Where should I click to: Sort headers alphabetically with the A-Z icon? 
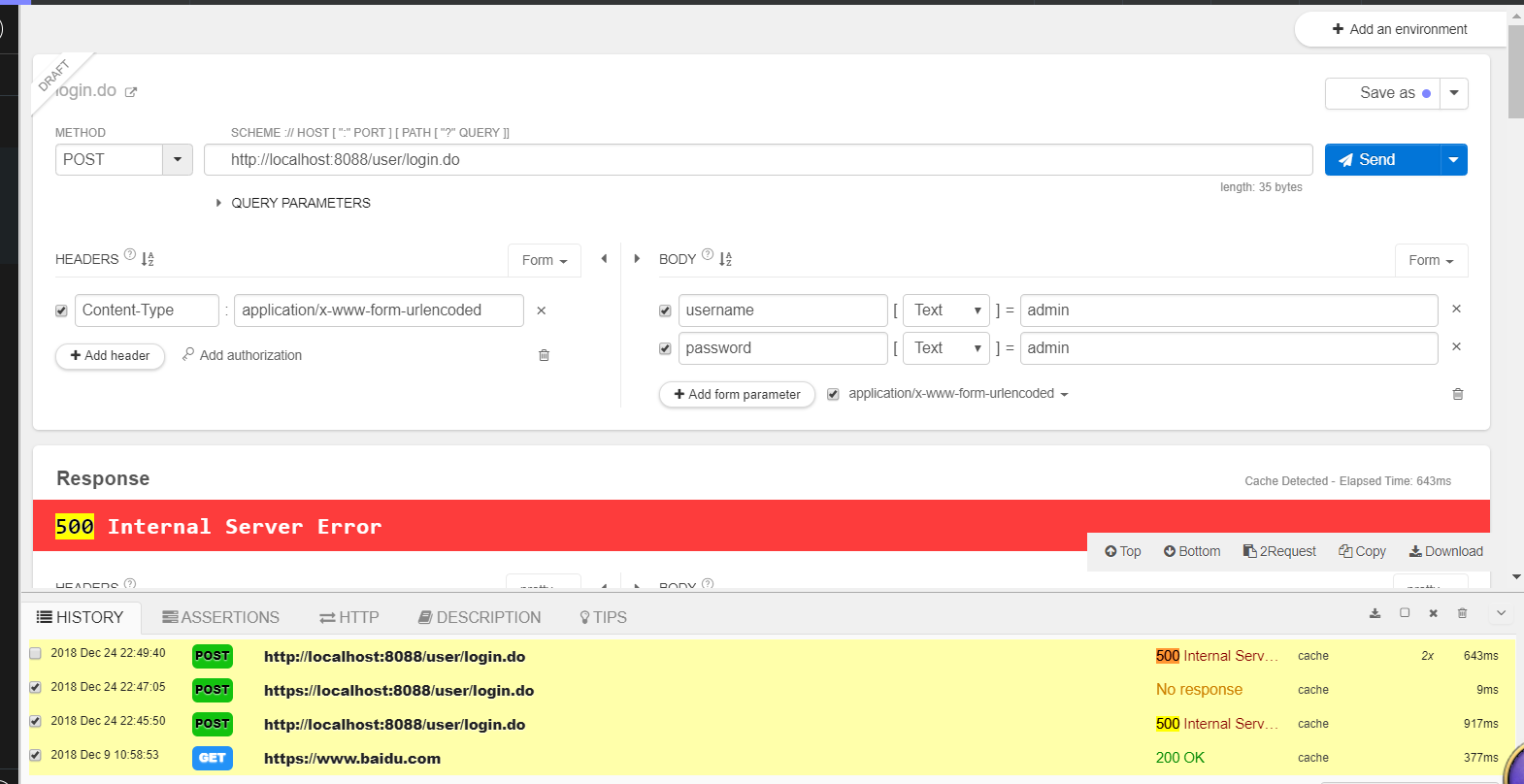pyautogui.click(x=148, y=259)
